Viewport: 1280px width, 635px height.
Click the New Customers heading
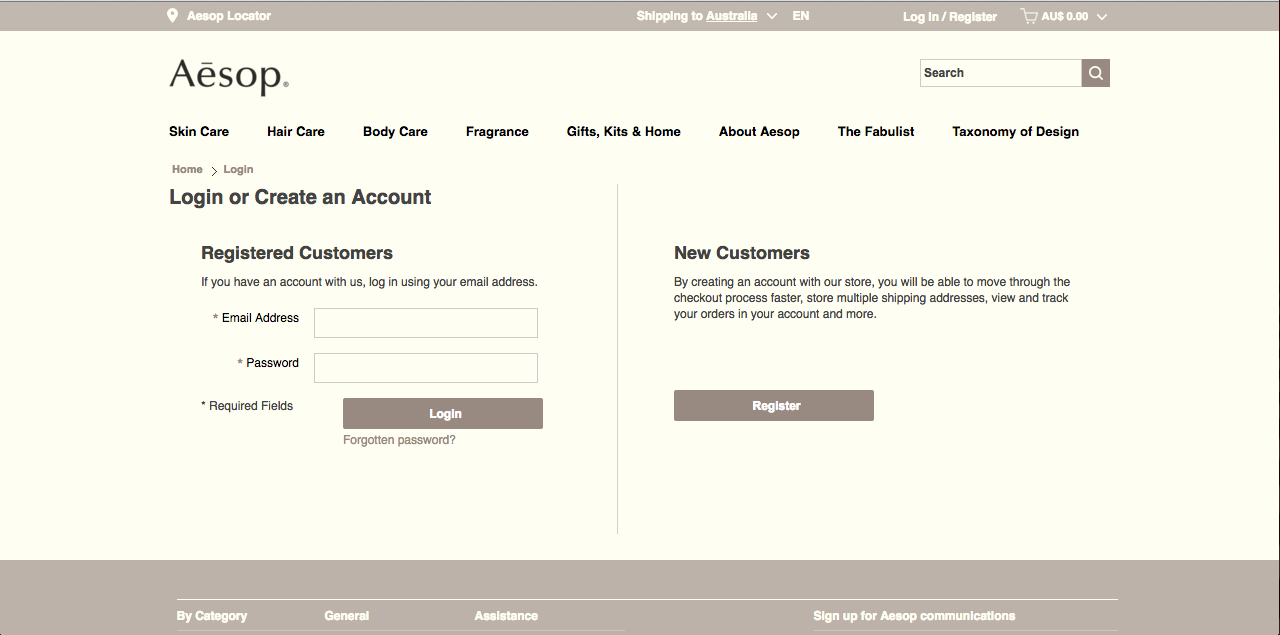pos(742,253)
